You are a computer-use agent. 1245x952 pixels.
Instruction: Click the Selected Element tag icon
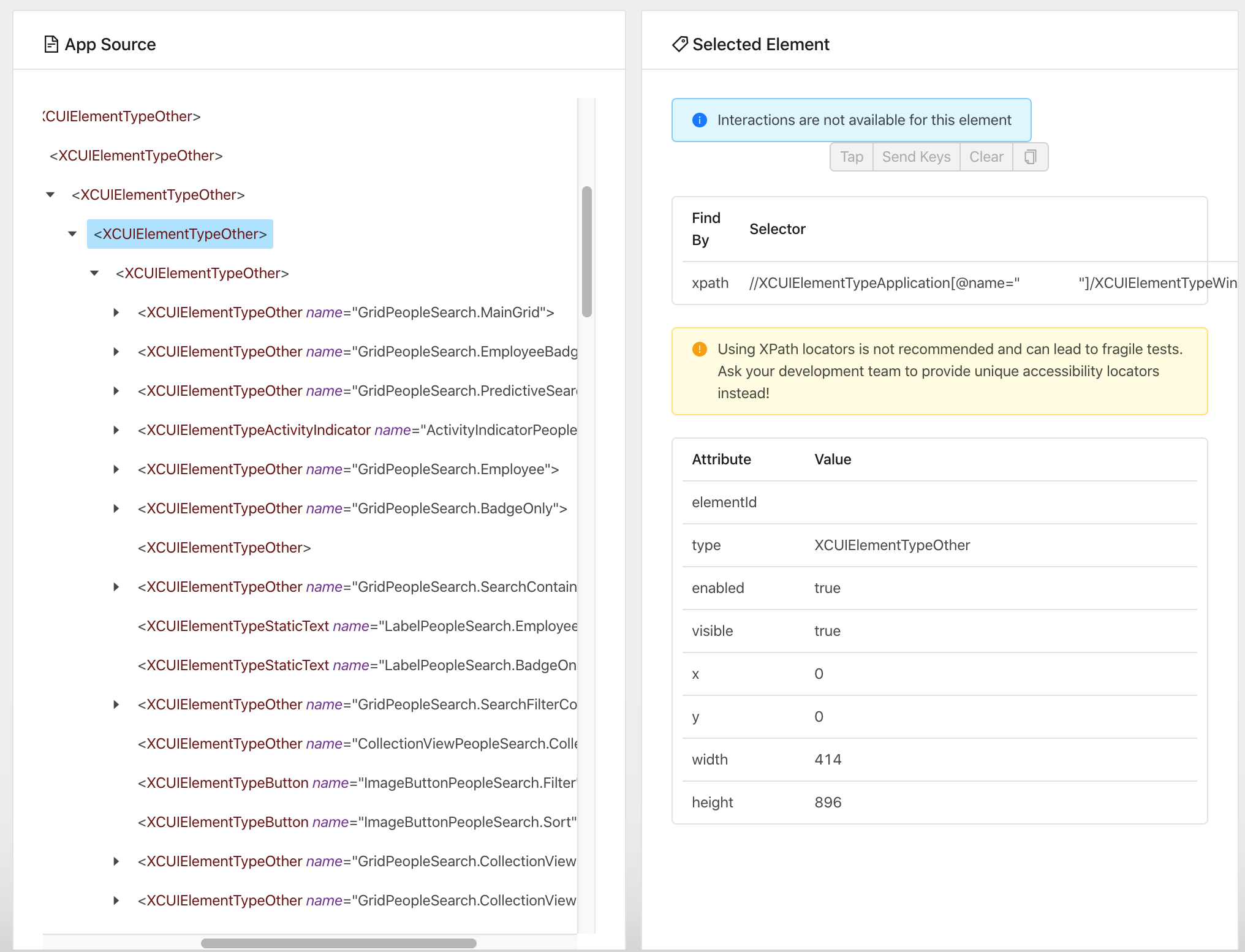click(x=679, y=44)
